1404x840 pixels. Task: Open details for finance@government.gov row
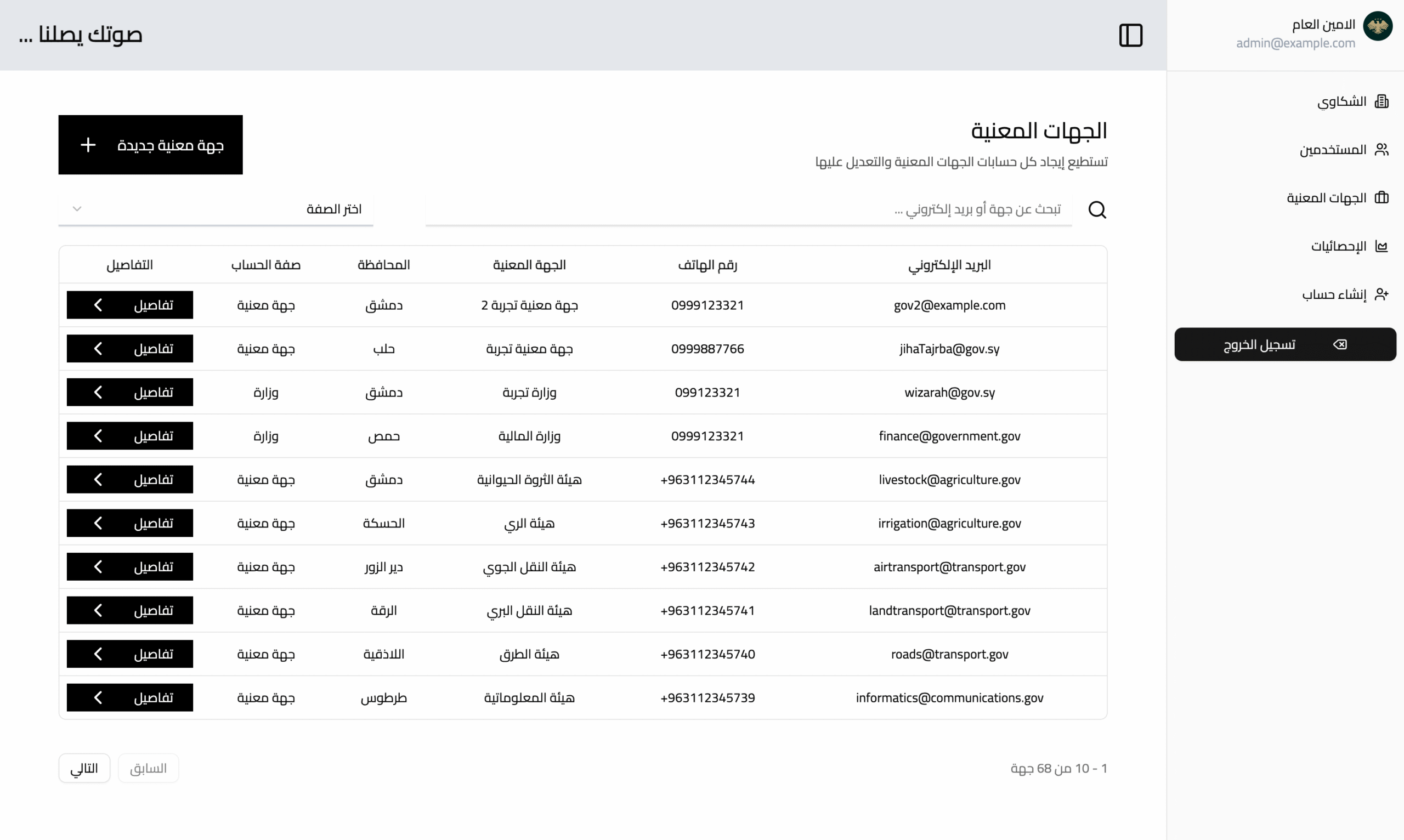coord(129,436)
